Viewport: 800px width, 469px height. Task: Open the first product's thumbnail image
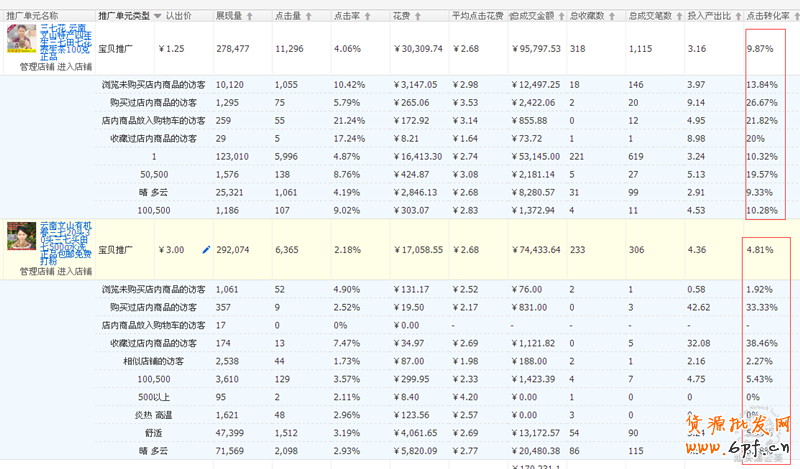tap(21, 40)
